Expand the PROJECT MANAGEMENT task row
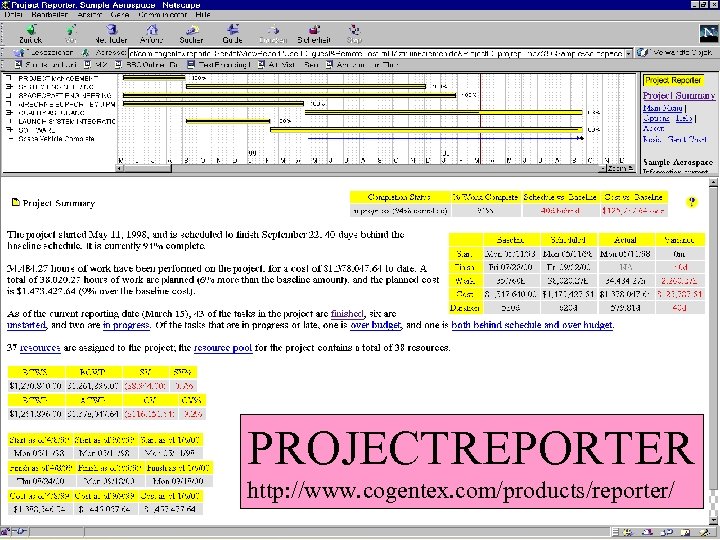720x540 pixels. 9,78
